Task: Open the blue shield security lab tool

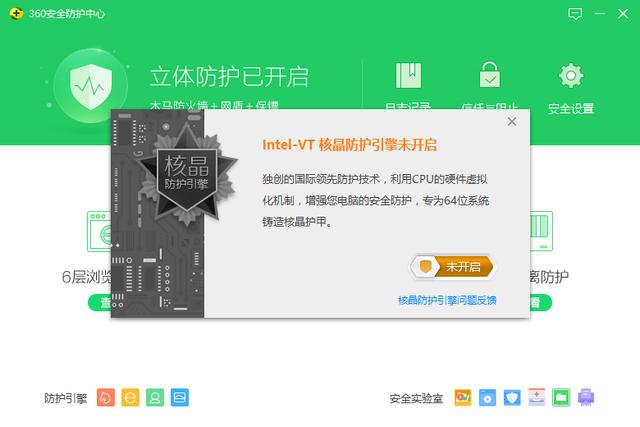Action: 512,397
